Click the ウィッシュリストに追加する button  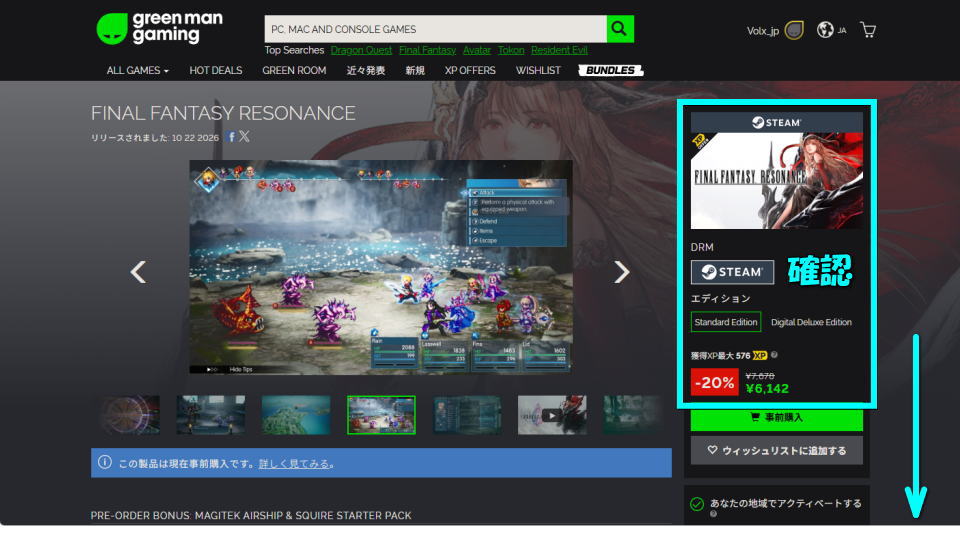[776, 451]
